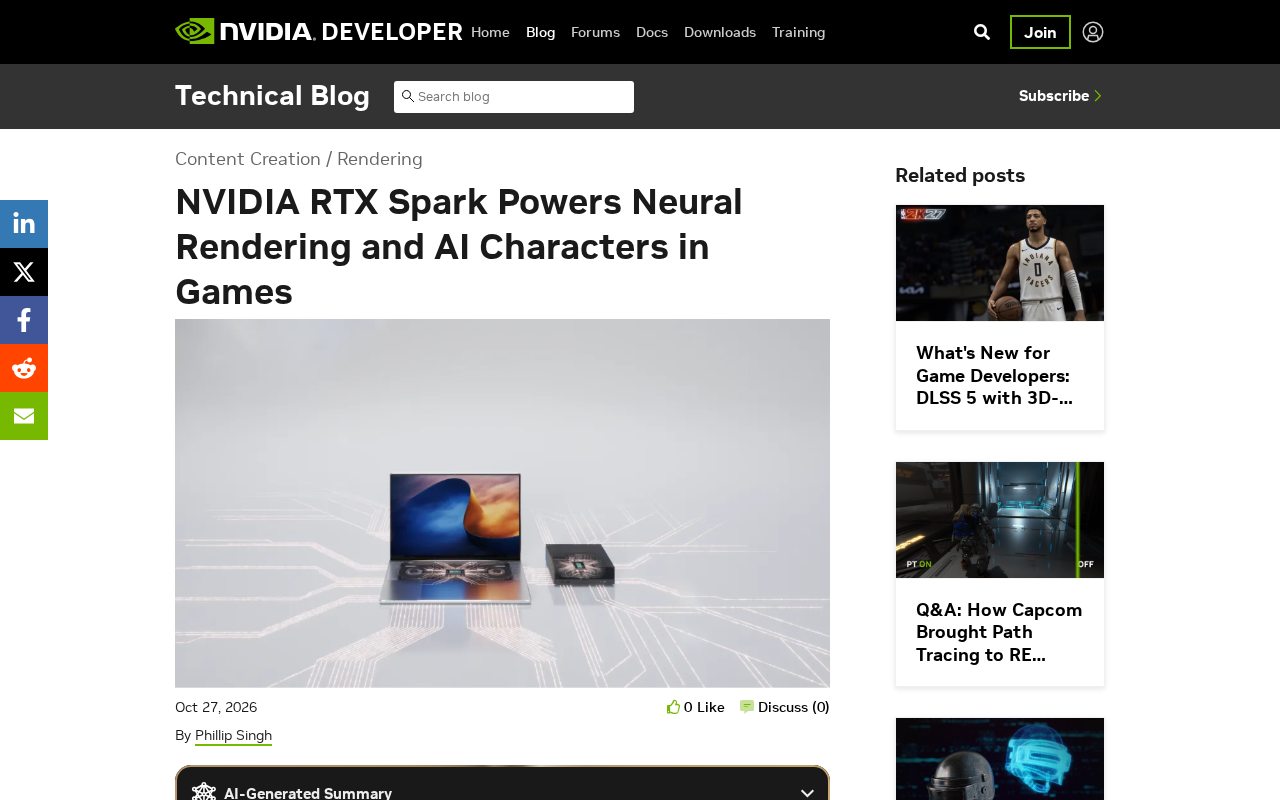This screenshot has height=800, width=1280.
Task: Click the AI-Generated Summary icon
Action: 204,792
